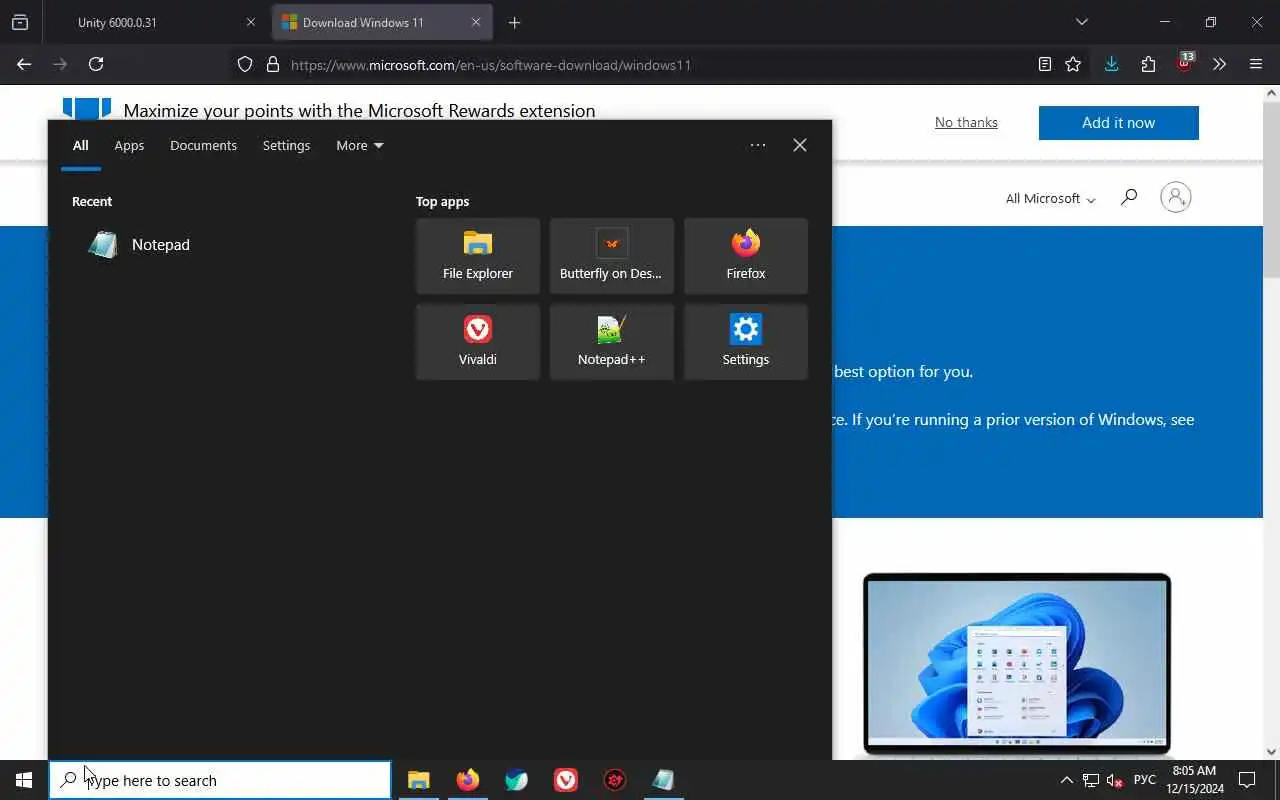Open Firefox from Top apps

tap(746, 256)
